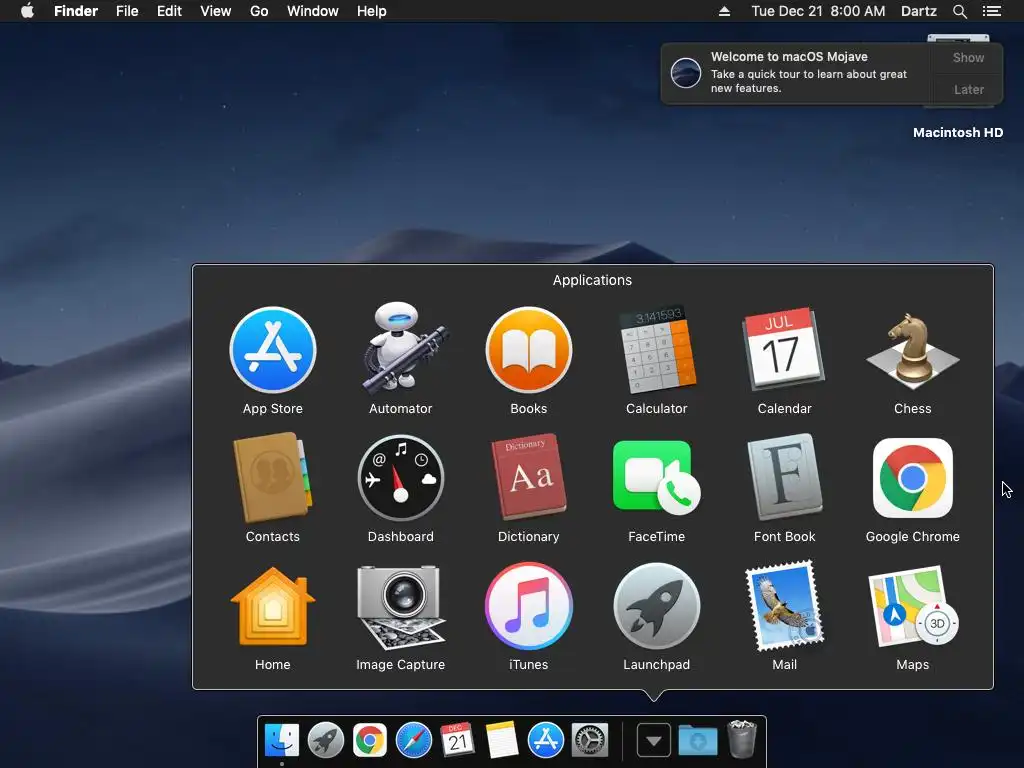Open Spotlight search magnifier in menu bar
Image resolution: width=1024 pixels, height=768 pixels.
[959, 11]
